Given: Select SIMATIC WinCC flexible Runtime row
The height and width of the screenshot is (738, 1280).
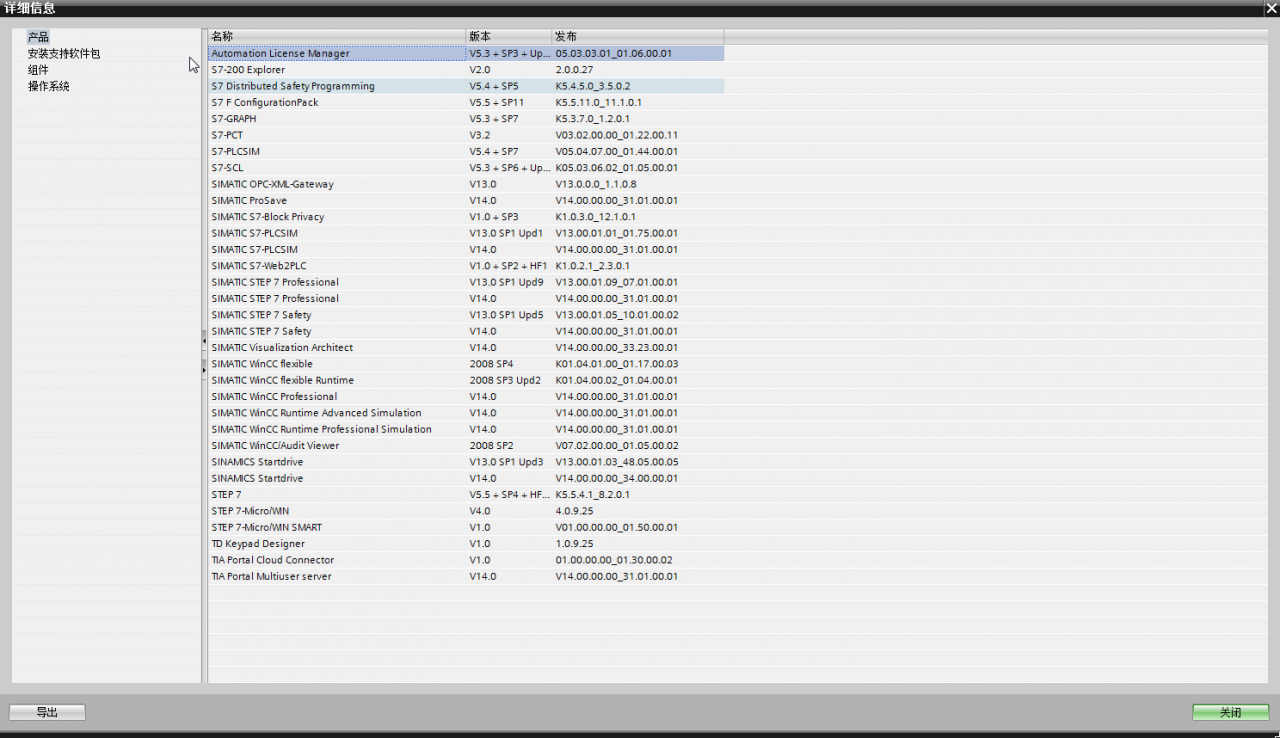Looking at the screenshot, I should point(466,380).
